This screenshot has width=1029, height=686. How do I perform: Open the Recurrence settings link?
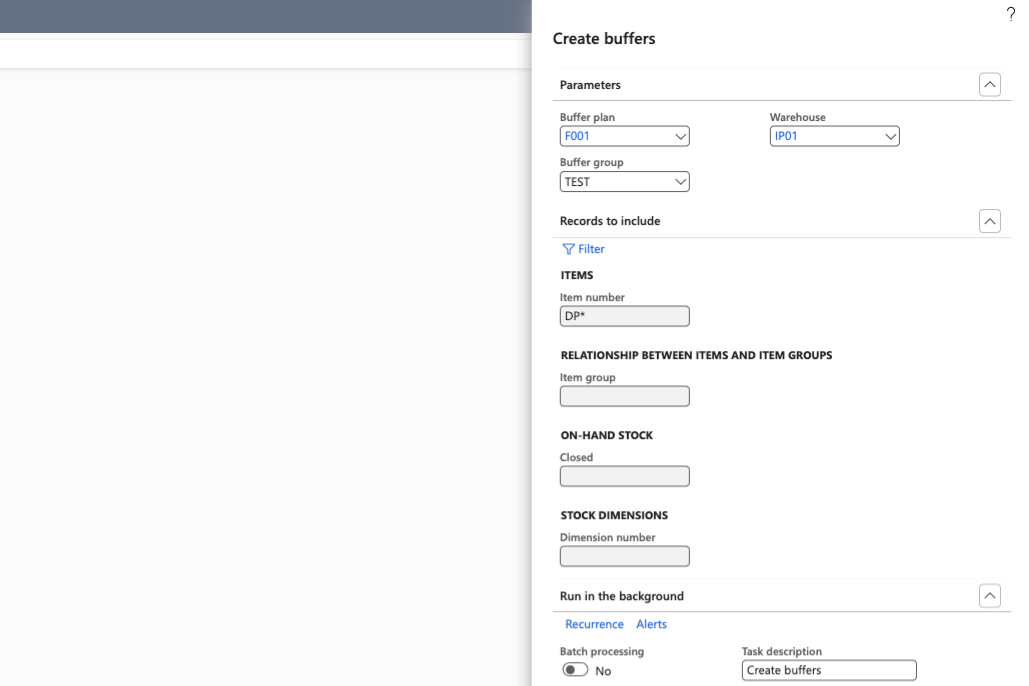pyautogui.click(x=594, y=624)
